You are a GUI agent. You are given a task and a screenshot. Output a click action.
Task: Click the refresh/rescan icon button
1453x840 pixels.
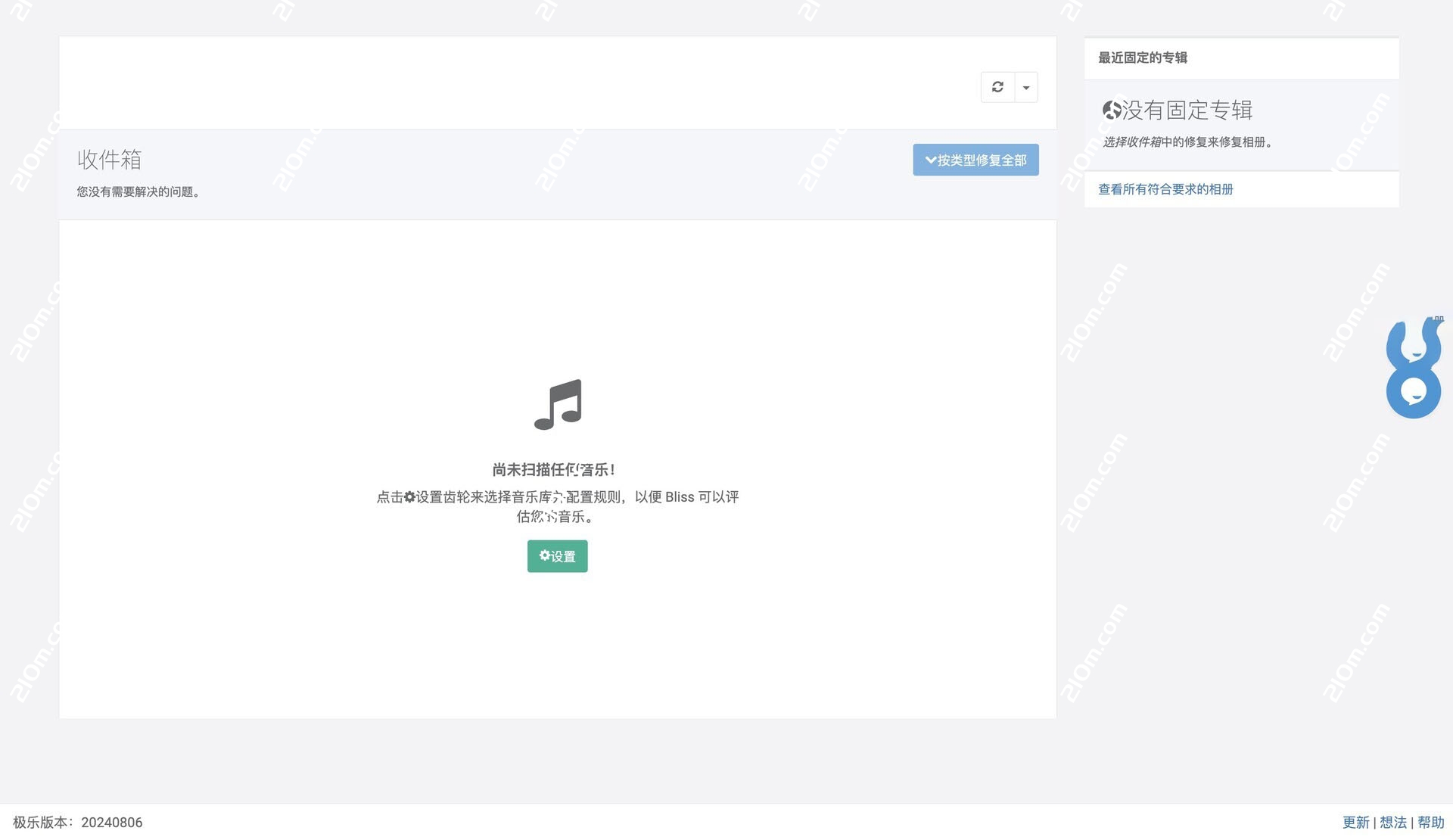coord(997,87)
